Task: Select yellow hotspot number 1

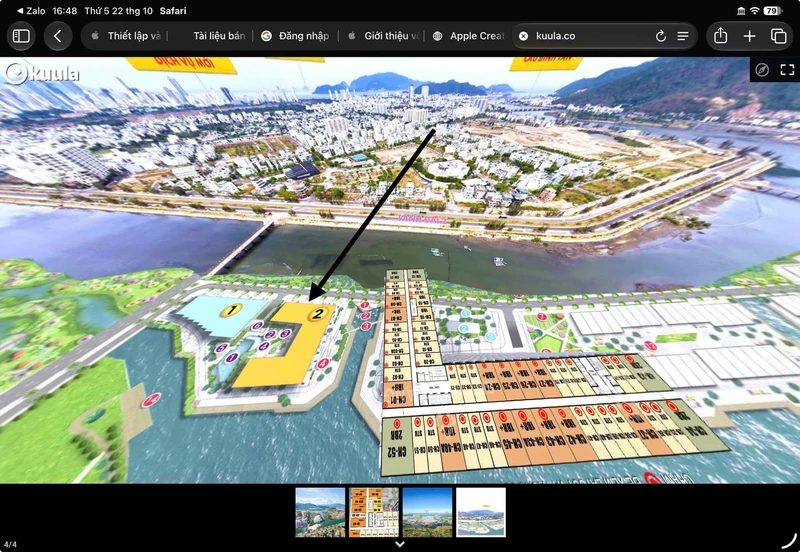Action: point(232,310)
